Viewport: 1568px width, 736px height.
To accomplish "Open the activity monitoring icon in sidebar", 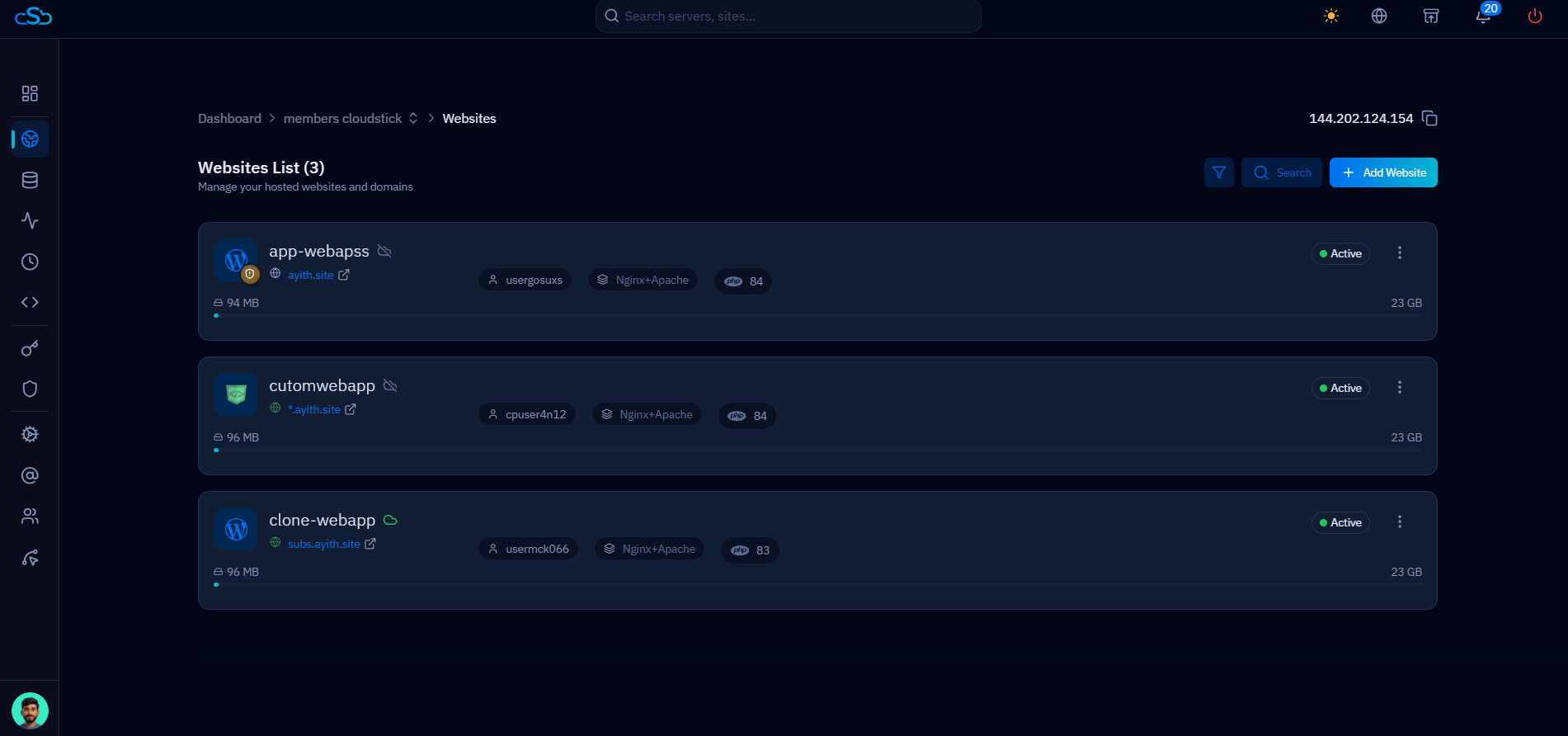I will tap(30, 220).
